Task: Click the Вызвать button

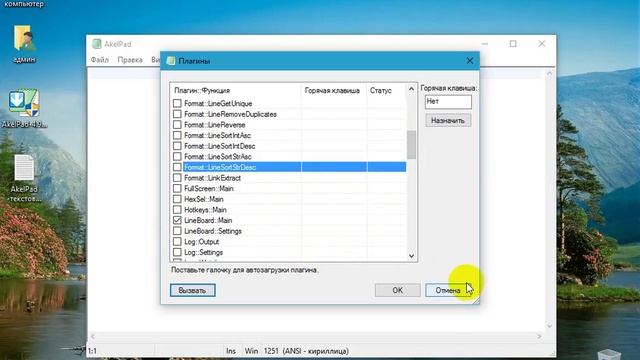Action: click(x=193, y=290)
